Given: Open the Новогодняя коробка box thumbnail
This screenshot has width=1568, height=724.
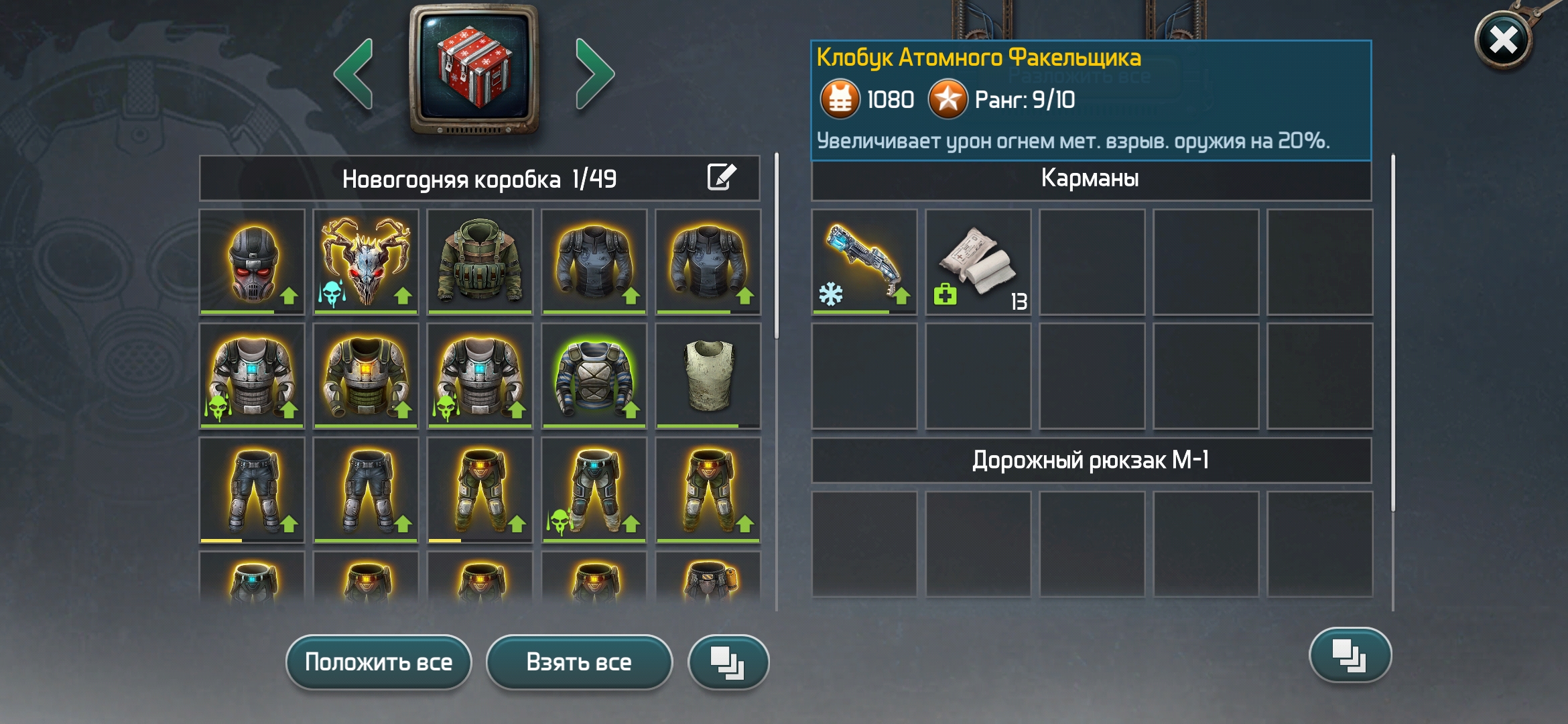Looking at the screenshot, I should click(474, 70).
